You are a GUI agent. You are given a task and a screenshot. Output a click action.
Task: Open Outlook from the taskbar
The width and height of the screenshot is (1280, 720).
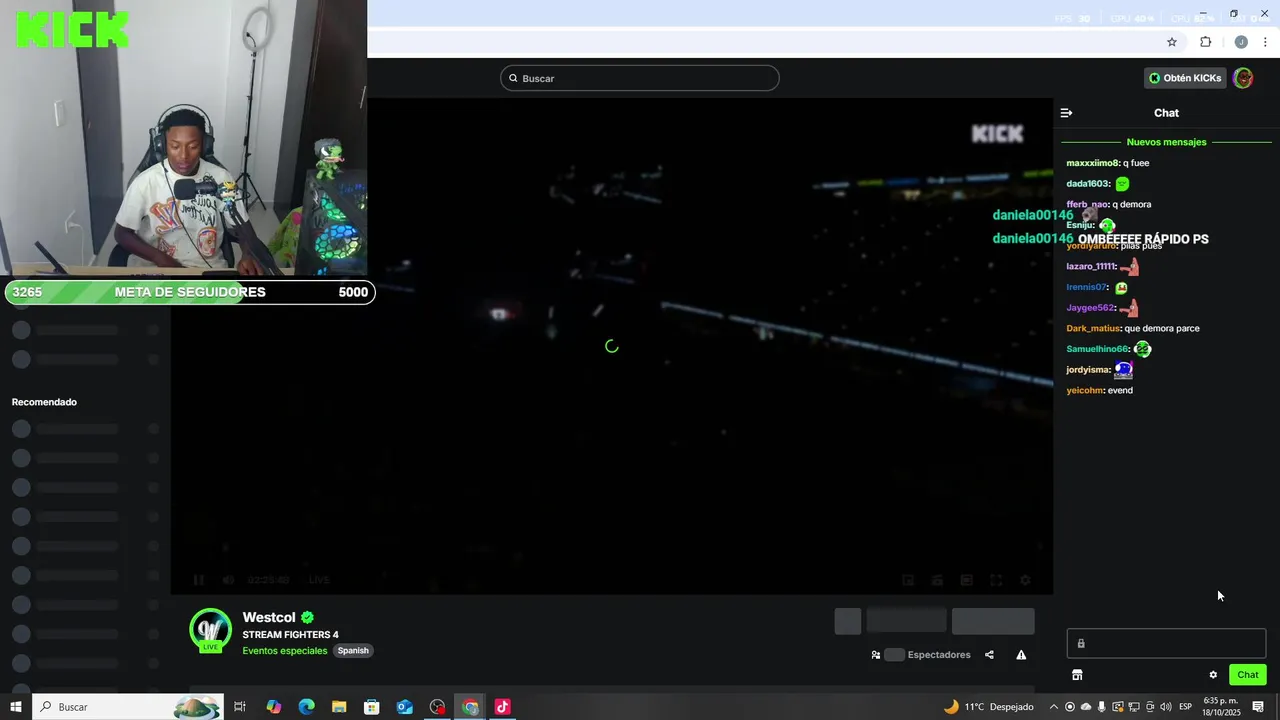click(x=404, y=707)
